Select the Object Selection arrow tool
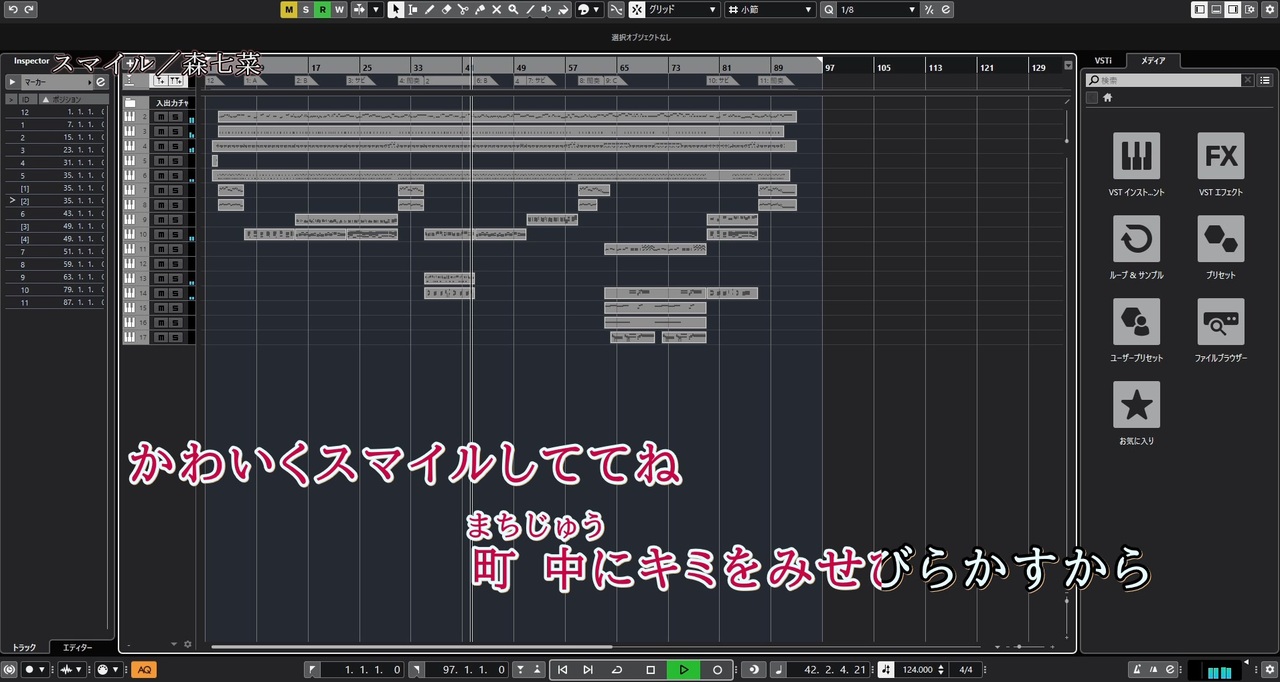Screen dimensions: 1280x682 pyautogui.click(x=396, y=9)
